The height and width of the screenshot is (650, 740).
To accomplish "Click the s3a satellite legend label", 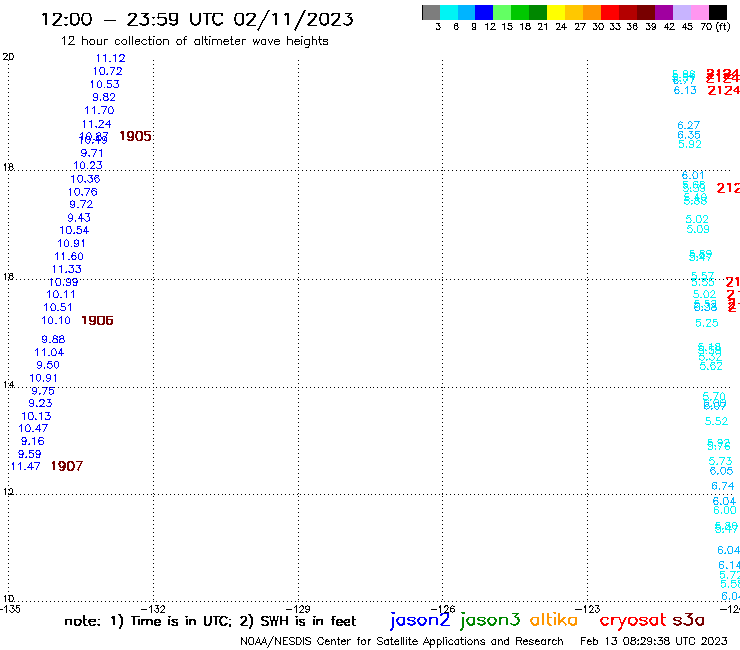I will (x=689, y=620).
